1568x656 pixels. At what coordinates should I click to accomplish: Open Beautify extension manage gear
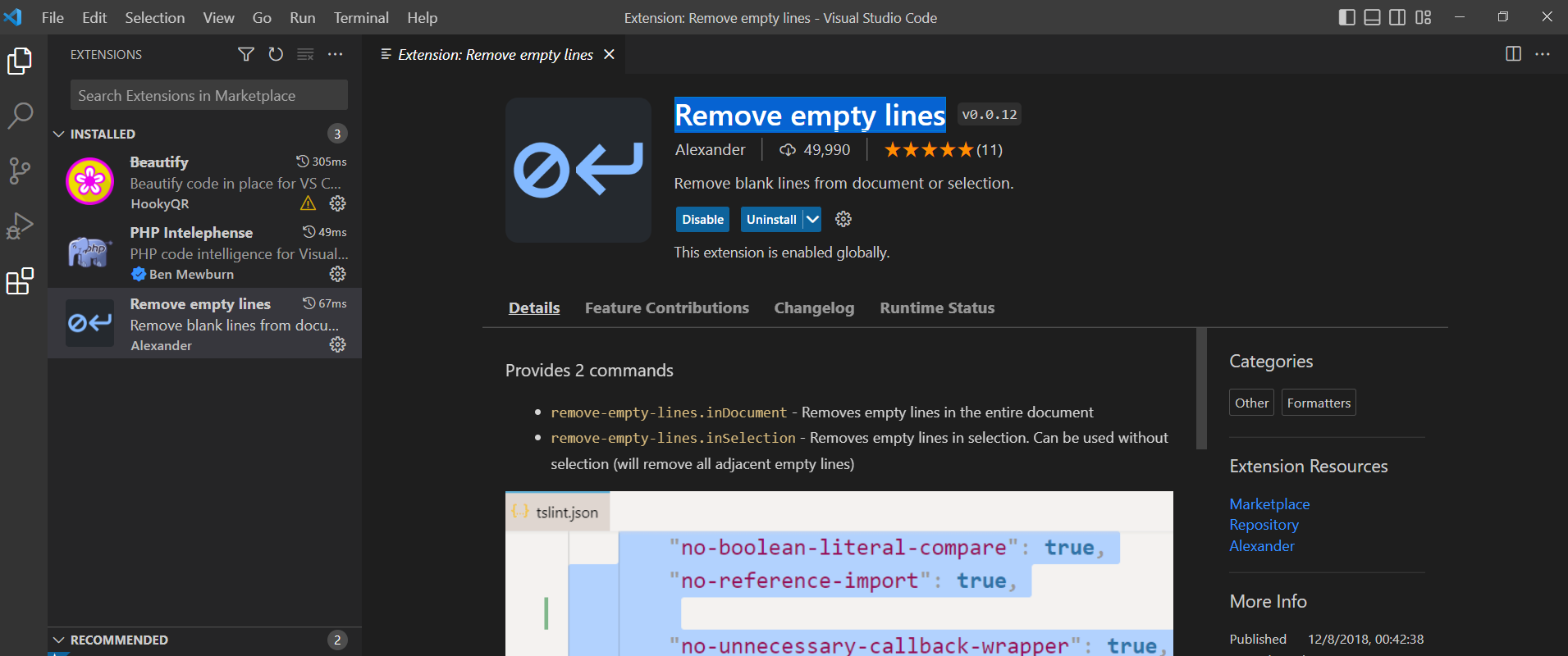[337, 203]
